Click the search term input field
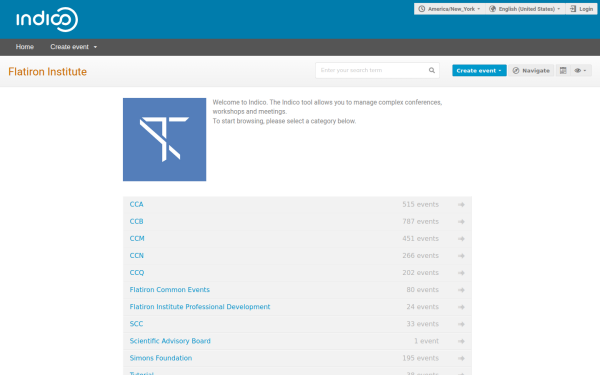This screenshot has height=375, width=600. (x=373, y=70)
